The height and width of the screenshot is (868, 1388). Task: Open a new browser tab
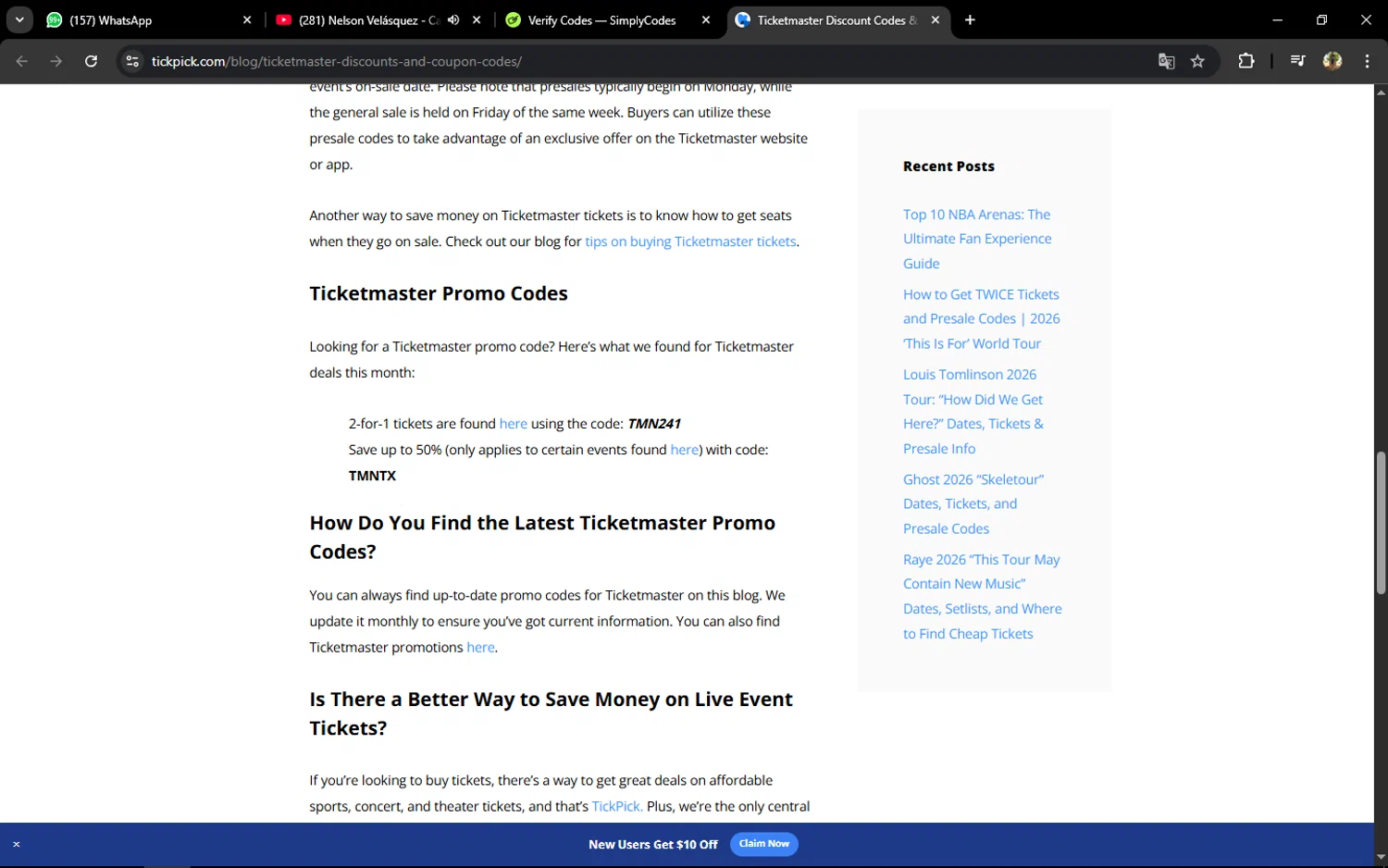point(970,19)
